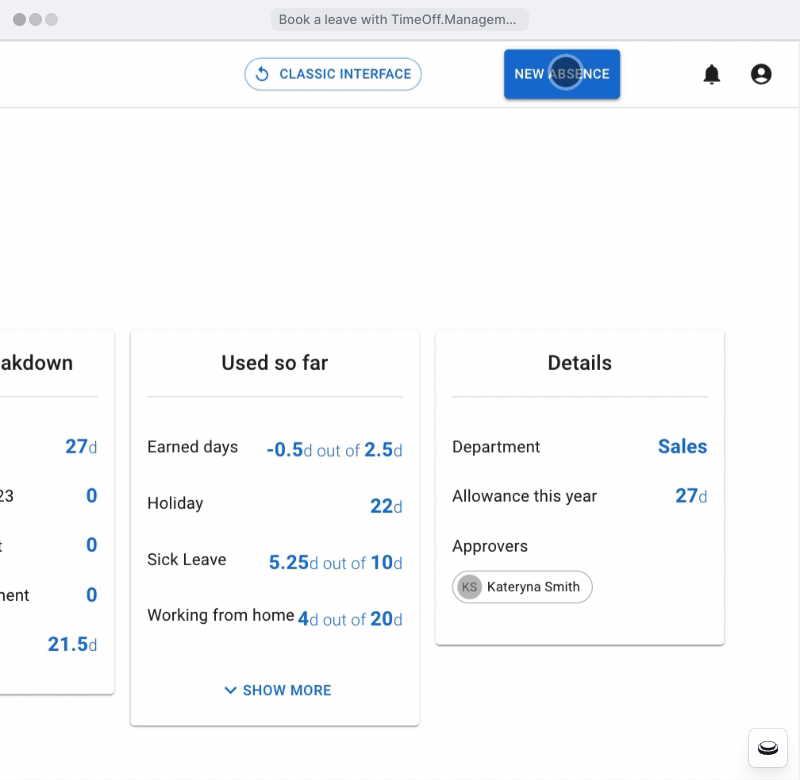Click the support widget icon bottom right

click(x=766, y=748)
